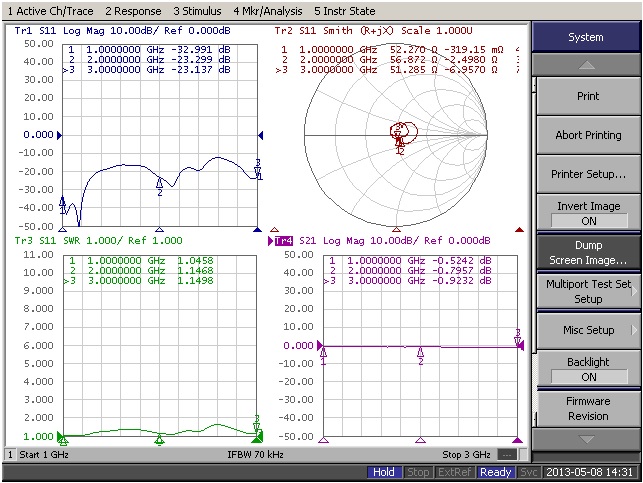Screen dimensions: 643x483
Task: Click Tr4 marker 3 filled triangle on axis
Action: 518,440
